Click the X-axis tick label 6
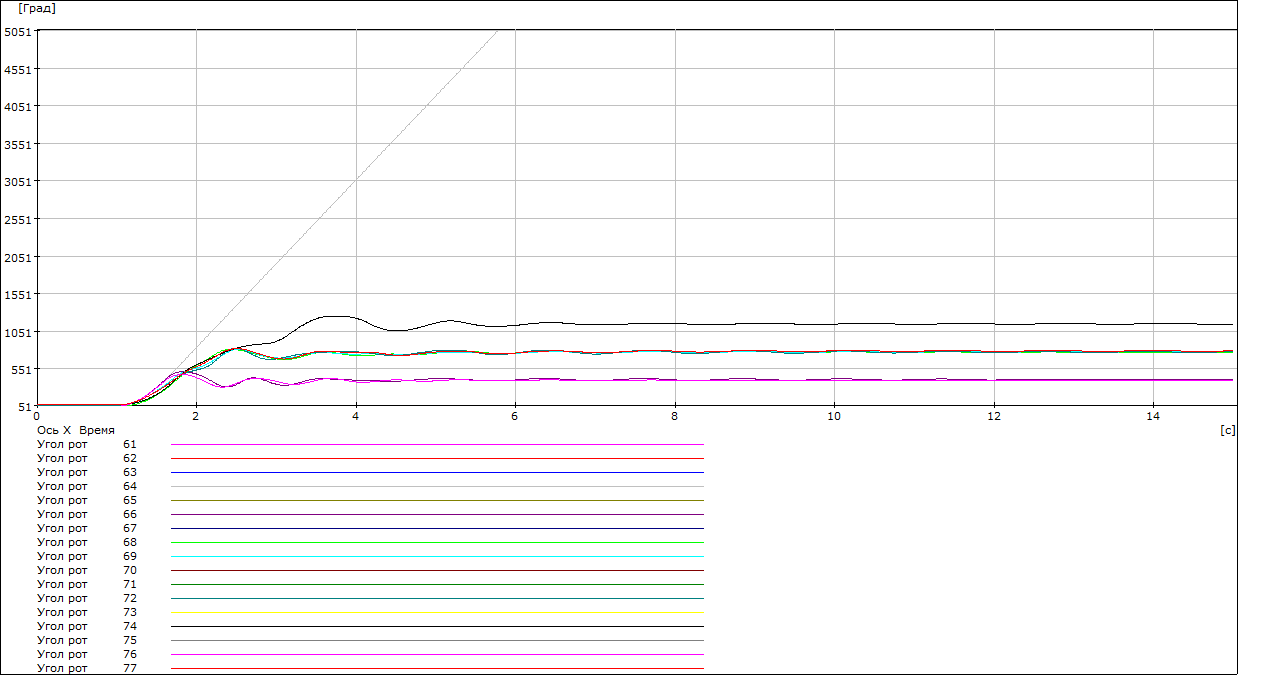 [x=515, y=415]
